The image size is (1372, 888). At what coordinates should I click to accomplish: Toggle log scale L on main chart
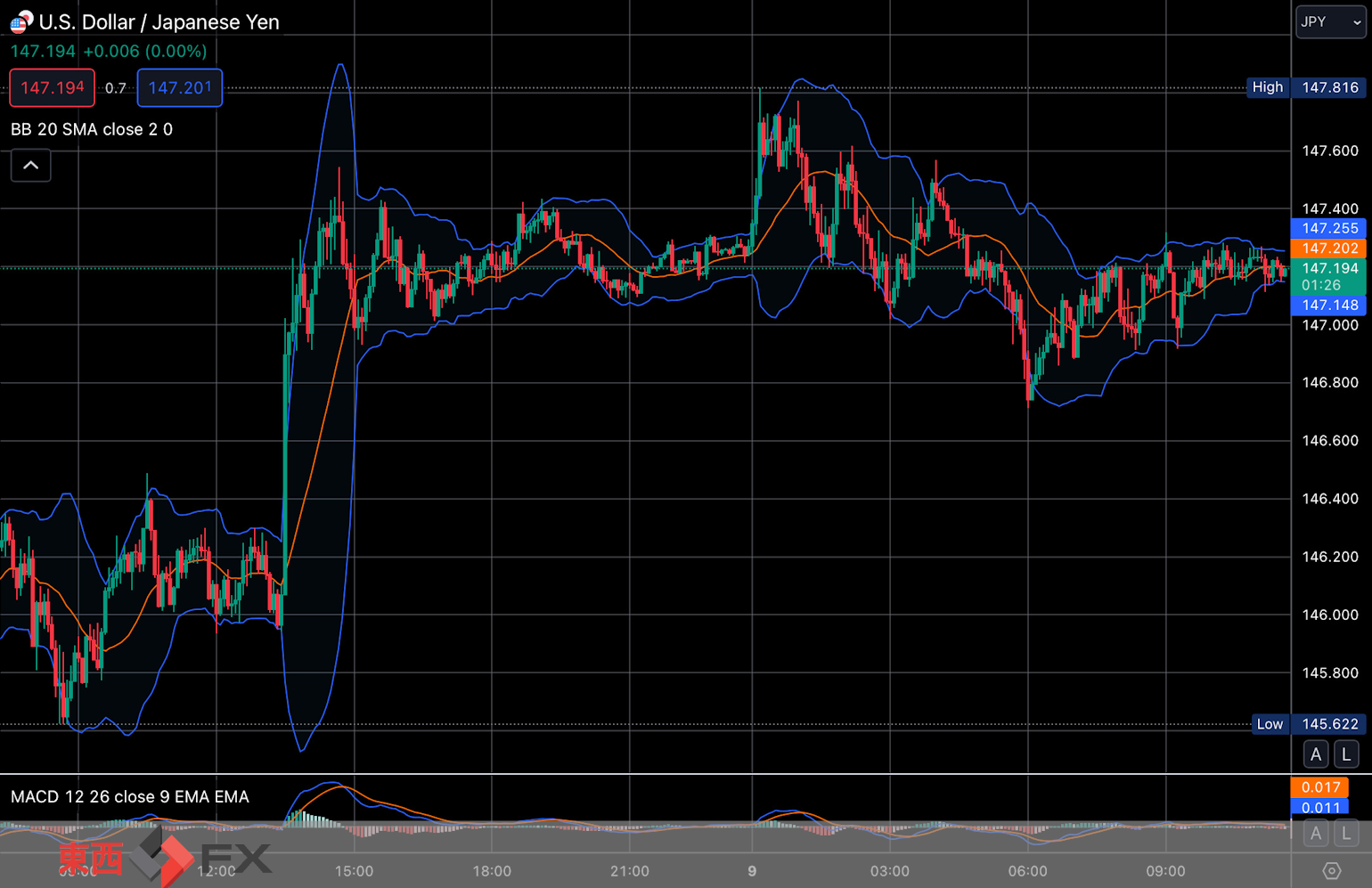[1346, 754]
